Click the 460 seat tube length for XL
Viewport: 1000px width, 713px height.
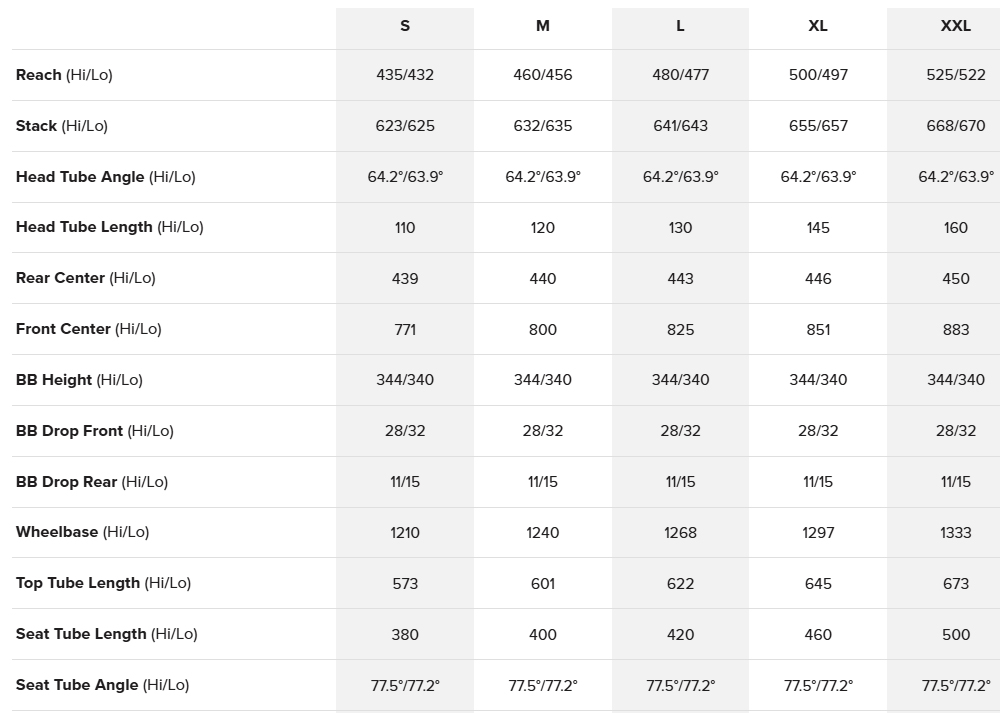pyautogui.click(x=818, y=634)
